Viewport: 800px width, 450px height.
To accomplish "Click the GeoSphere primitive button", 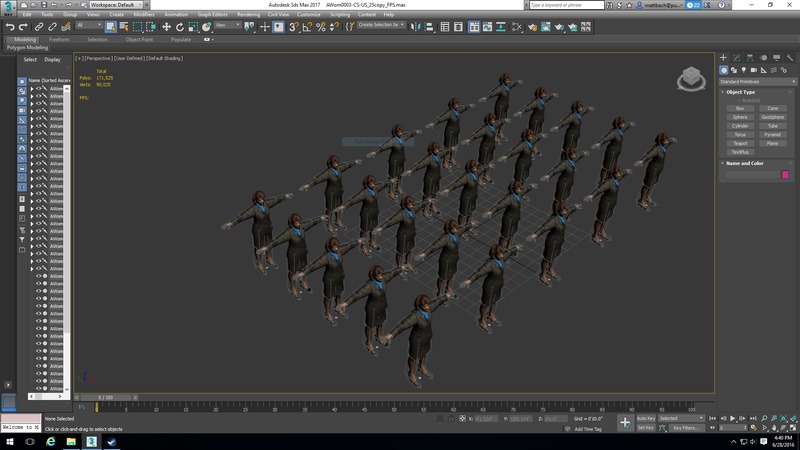I will click(x=773, y=117).
